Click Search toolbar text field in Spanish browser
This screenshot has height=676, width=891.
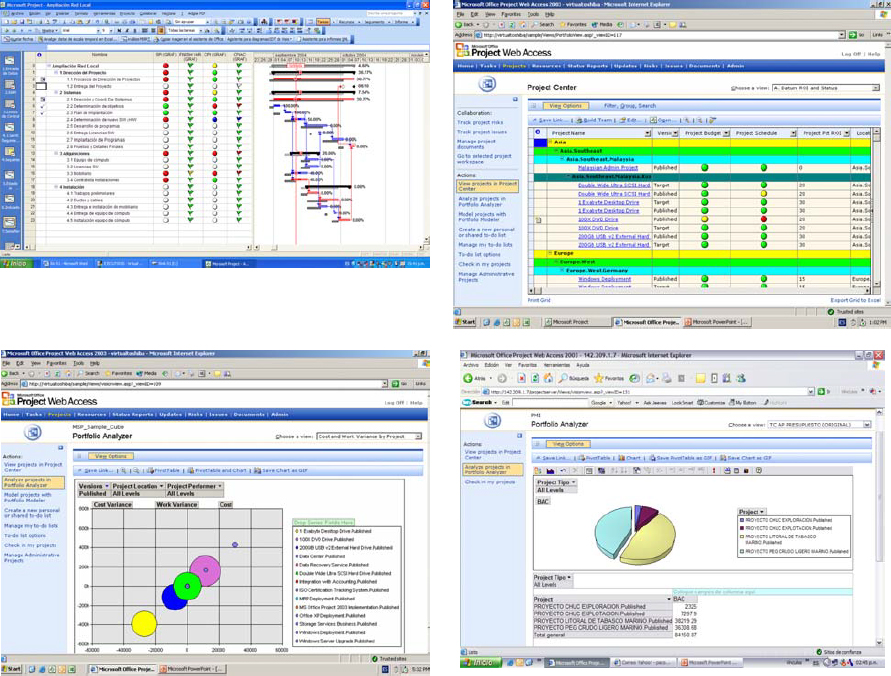coord(550,402)
